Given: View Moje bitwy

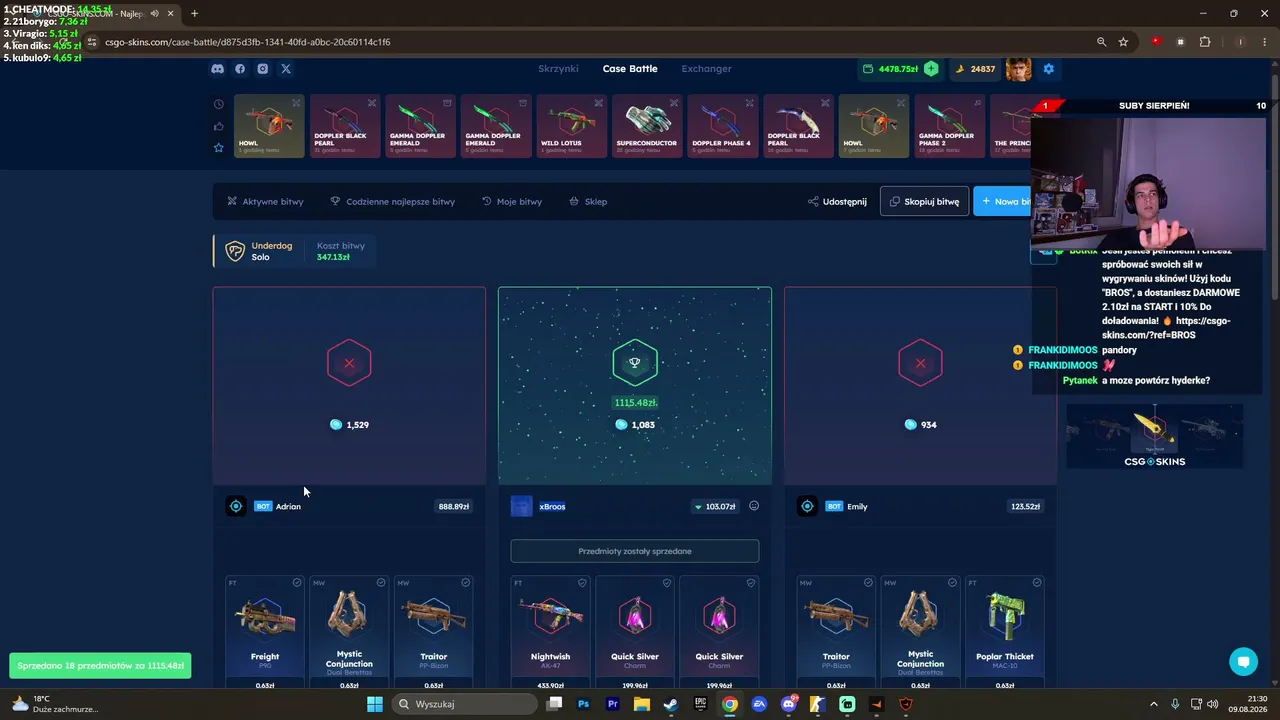Looking at the screenshot, I should 512,202.
